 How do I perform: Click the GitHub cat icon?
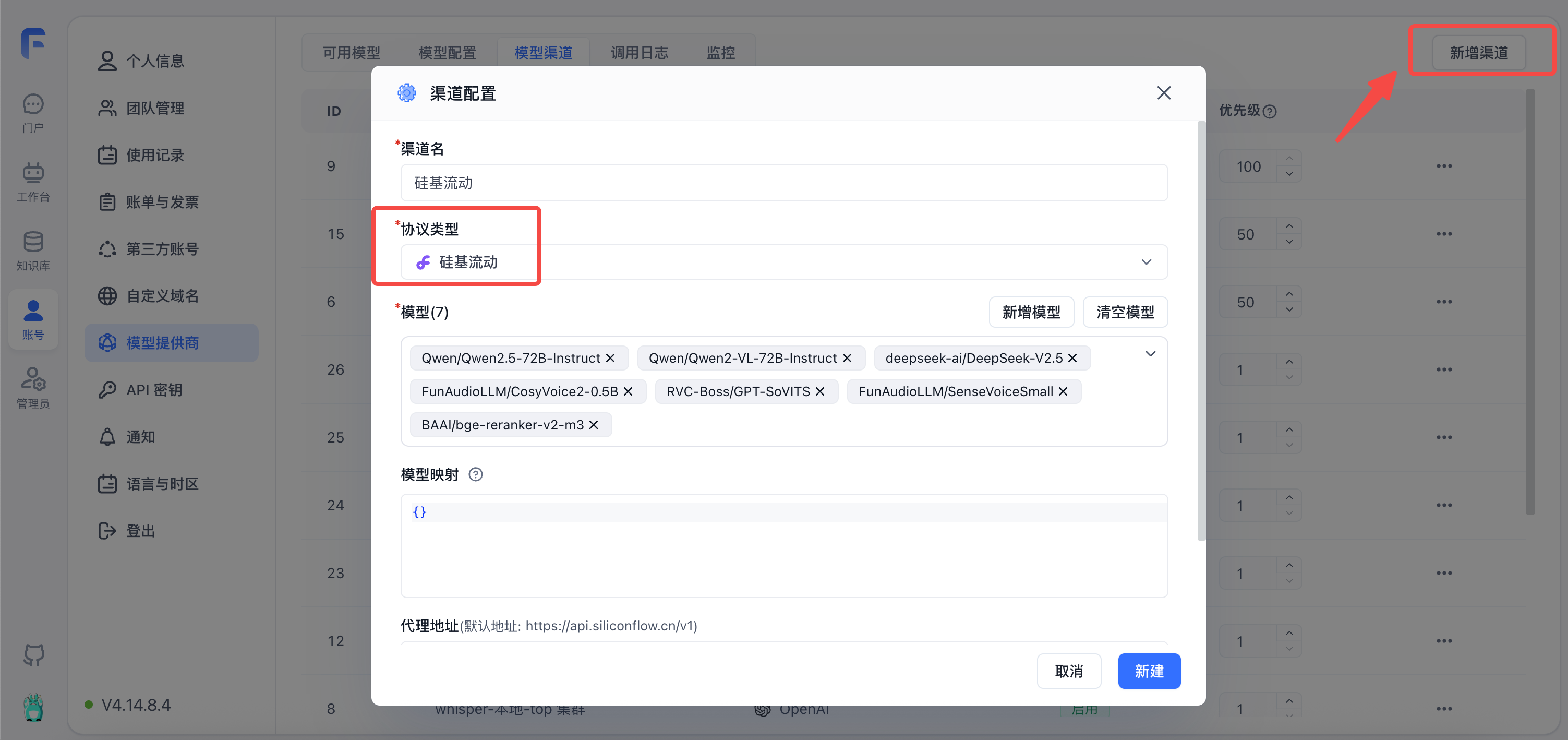tap(33, 655)
